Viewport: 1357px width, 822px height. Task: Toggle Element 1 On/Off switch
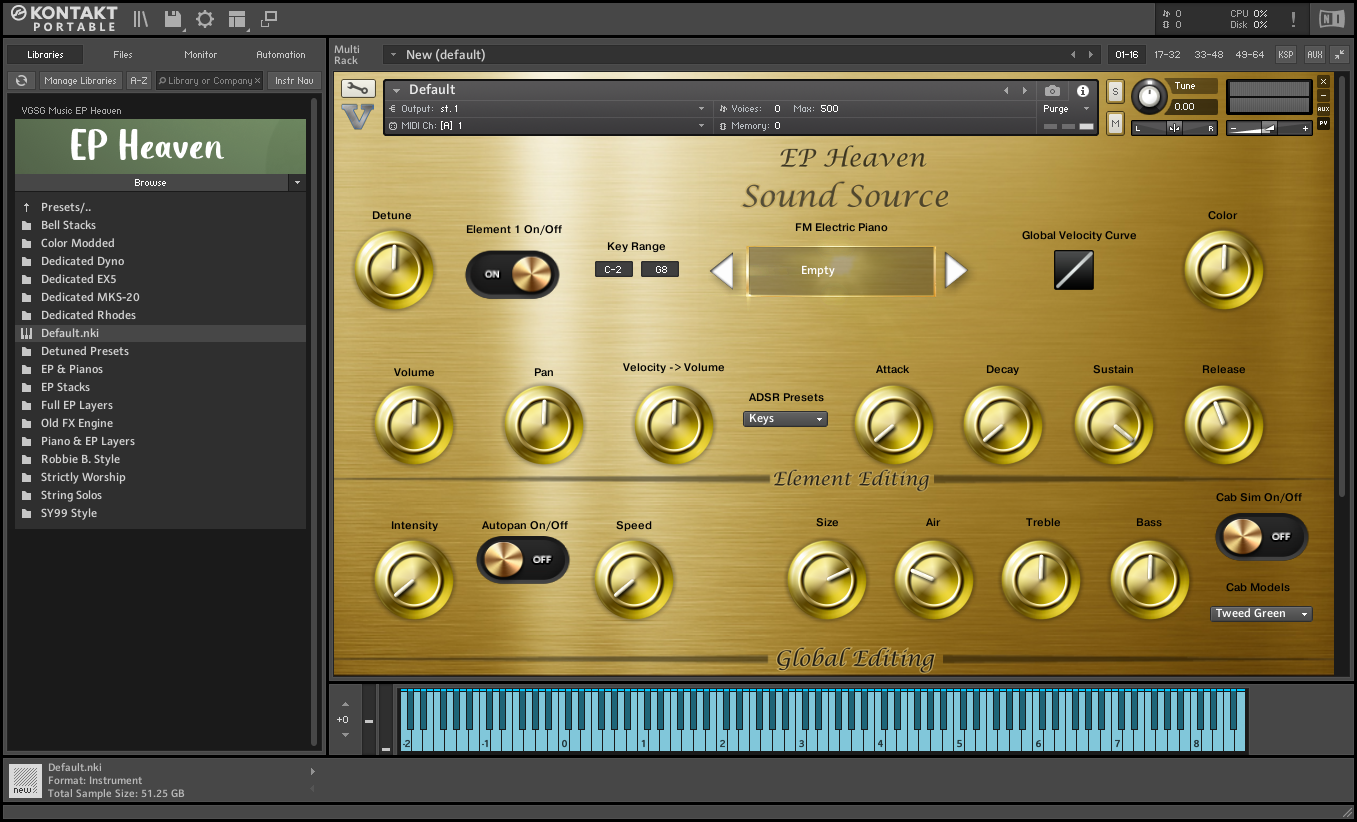(x=513, y=273)
